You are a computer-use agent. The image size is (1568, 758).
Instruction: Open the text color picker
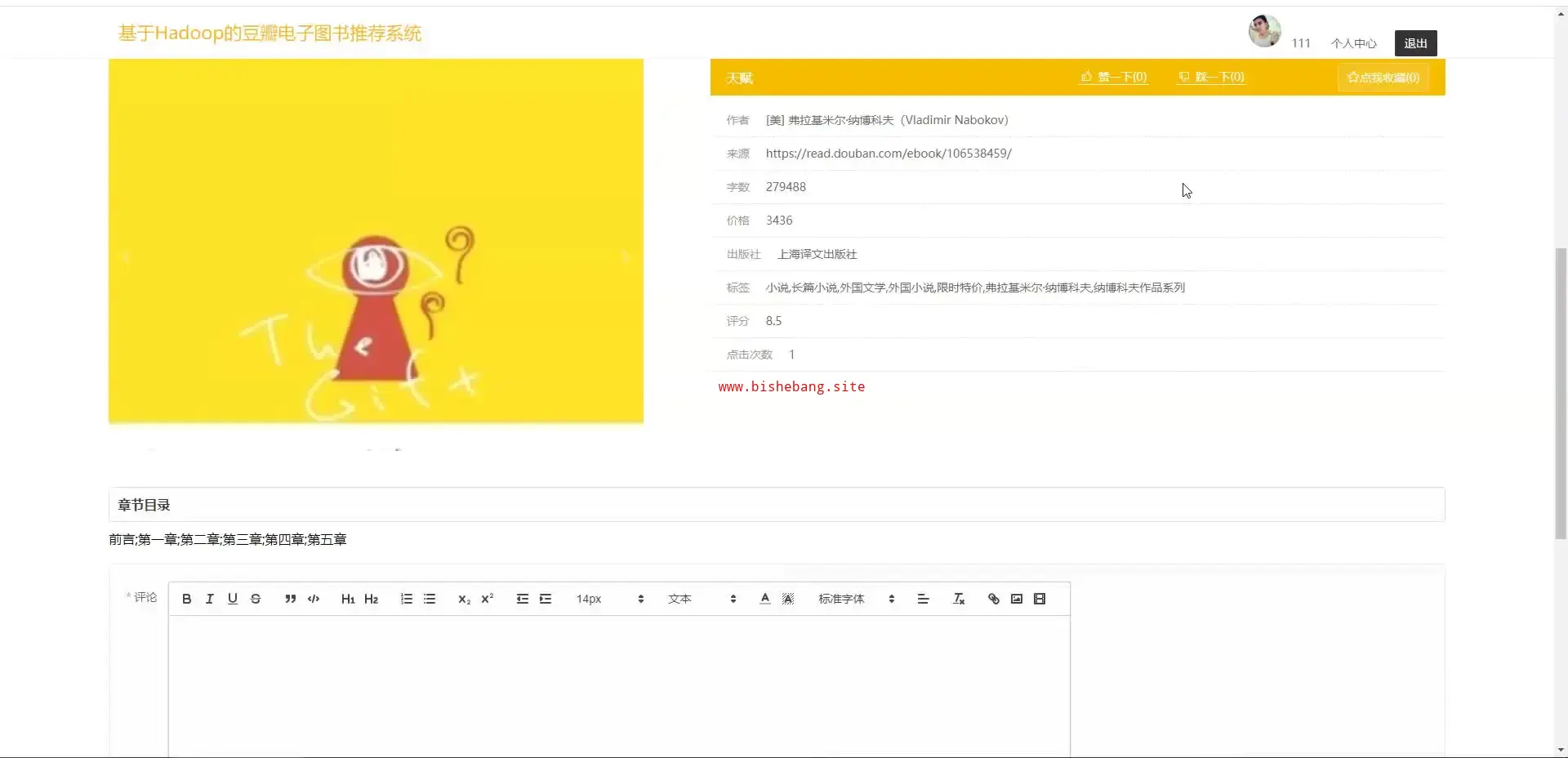tap(765, 599)
